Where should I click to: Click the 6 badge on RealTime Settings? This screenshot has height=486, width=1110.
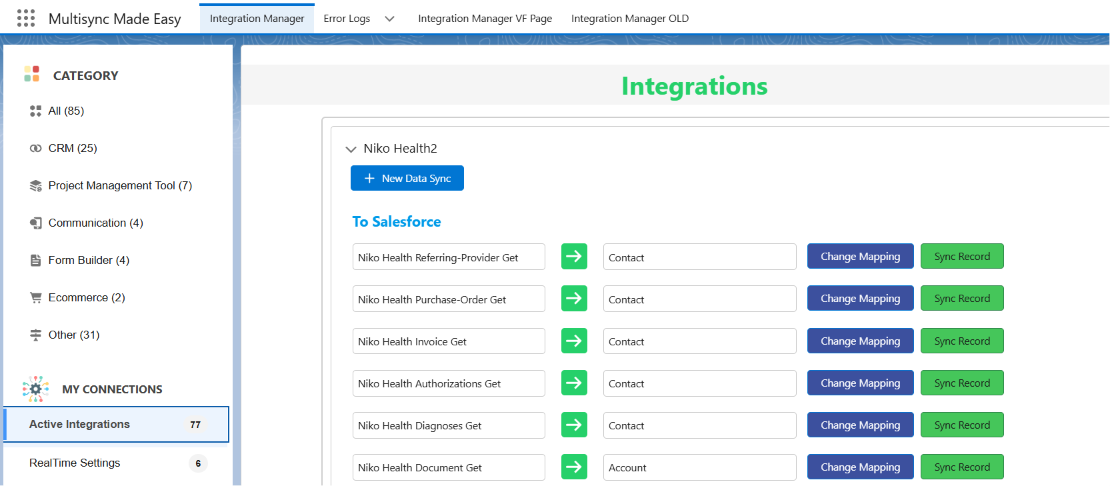[x=198, y=463]
